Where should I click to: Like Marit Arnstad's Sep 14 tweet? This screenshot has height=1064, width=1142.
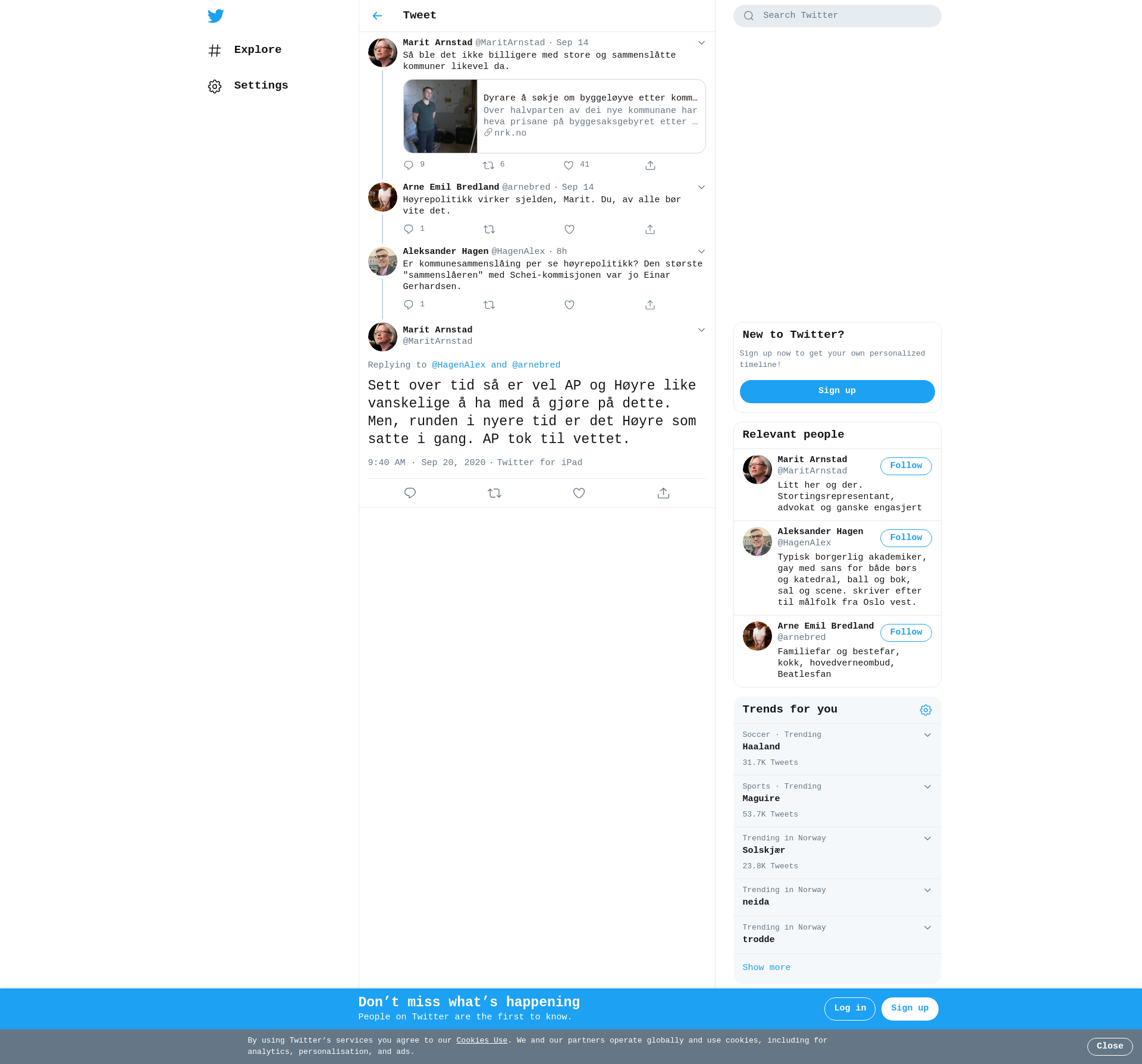(569, 165)
